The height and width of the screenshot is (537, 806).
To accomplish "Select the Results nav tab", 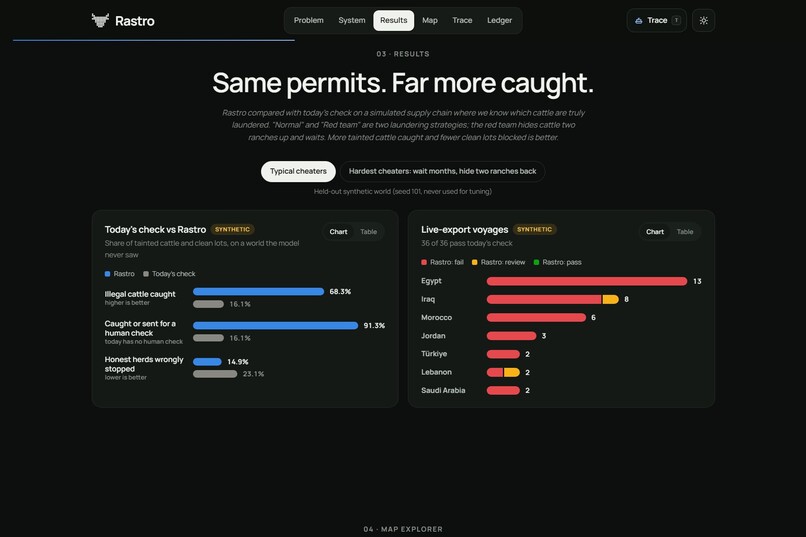I will (x=394, y=21).
